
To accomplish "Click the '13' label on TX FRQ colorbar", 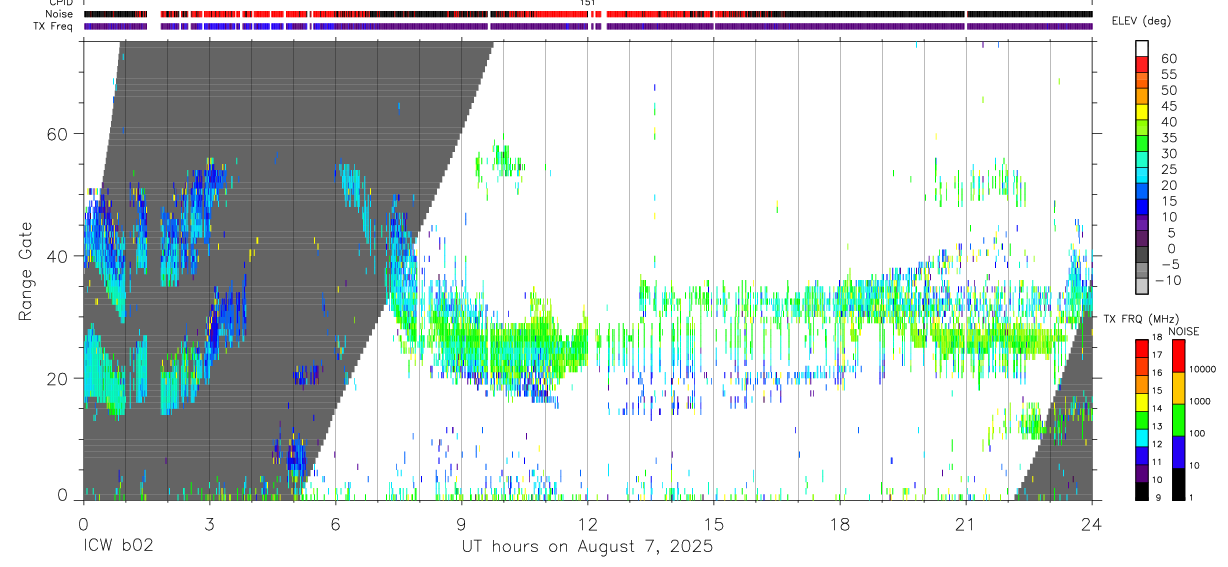I will pos(1158,427).
